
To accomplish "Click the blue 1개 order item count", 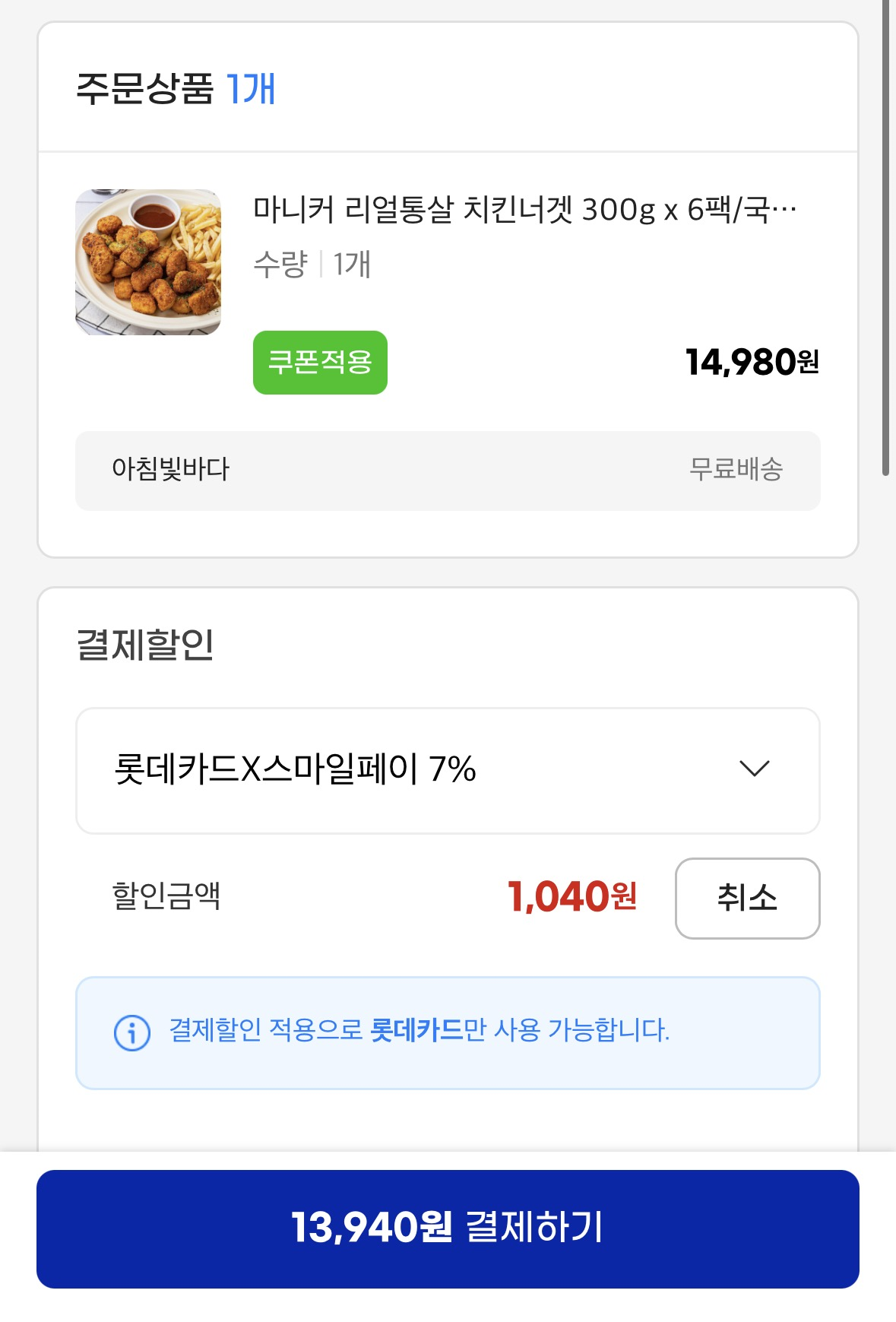I will (x=251, y=88).
